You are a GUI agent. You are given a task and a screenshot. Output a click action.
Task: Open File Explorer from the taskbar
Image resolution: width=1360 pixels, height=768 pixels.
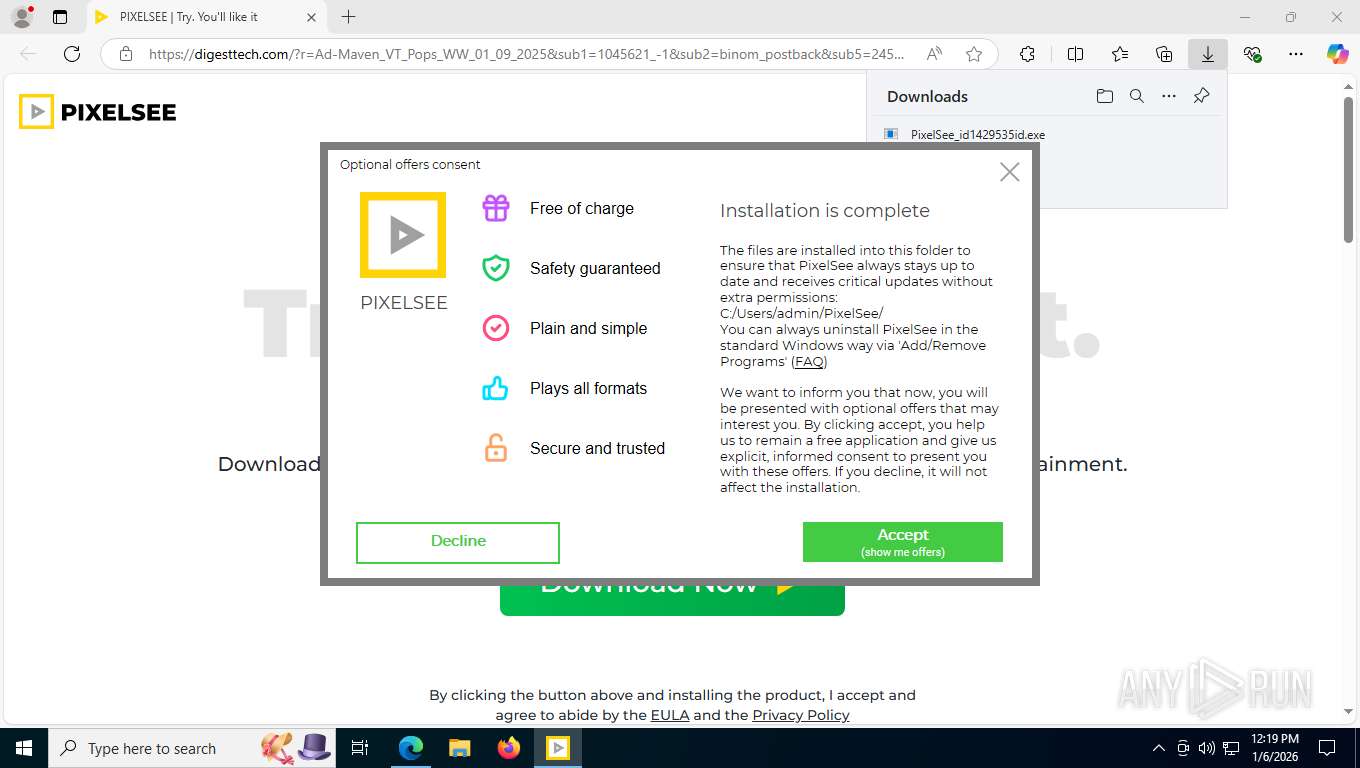(459, 748)
